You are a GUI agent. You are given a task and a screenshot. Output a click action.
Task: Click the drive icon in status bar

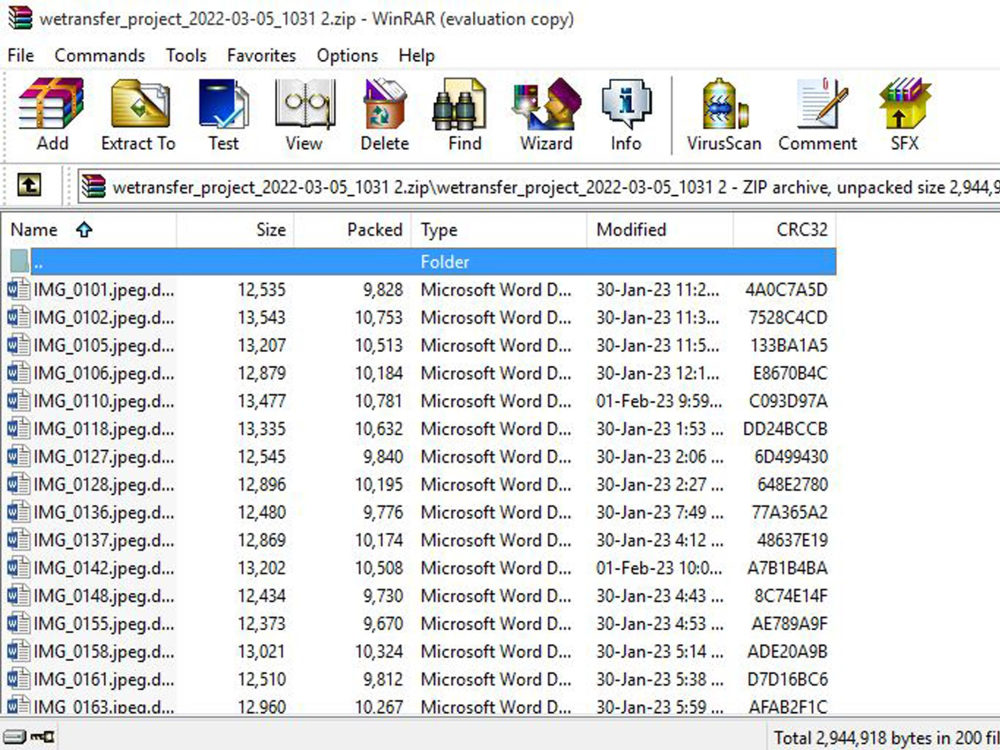tap(15, 737)
